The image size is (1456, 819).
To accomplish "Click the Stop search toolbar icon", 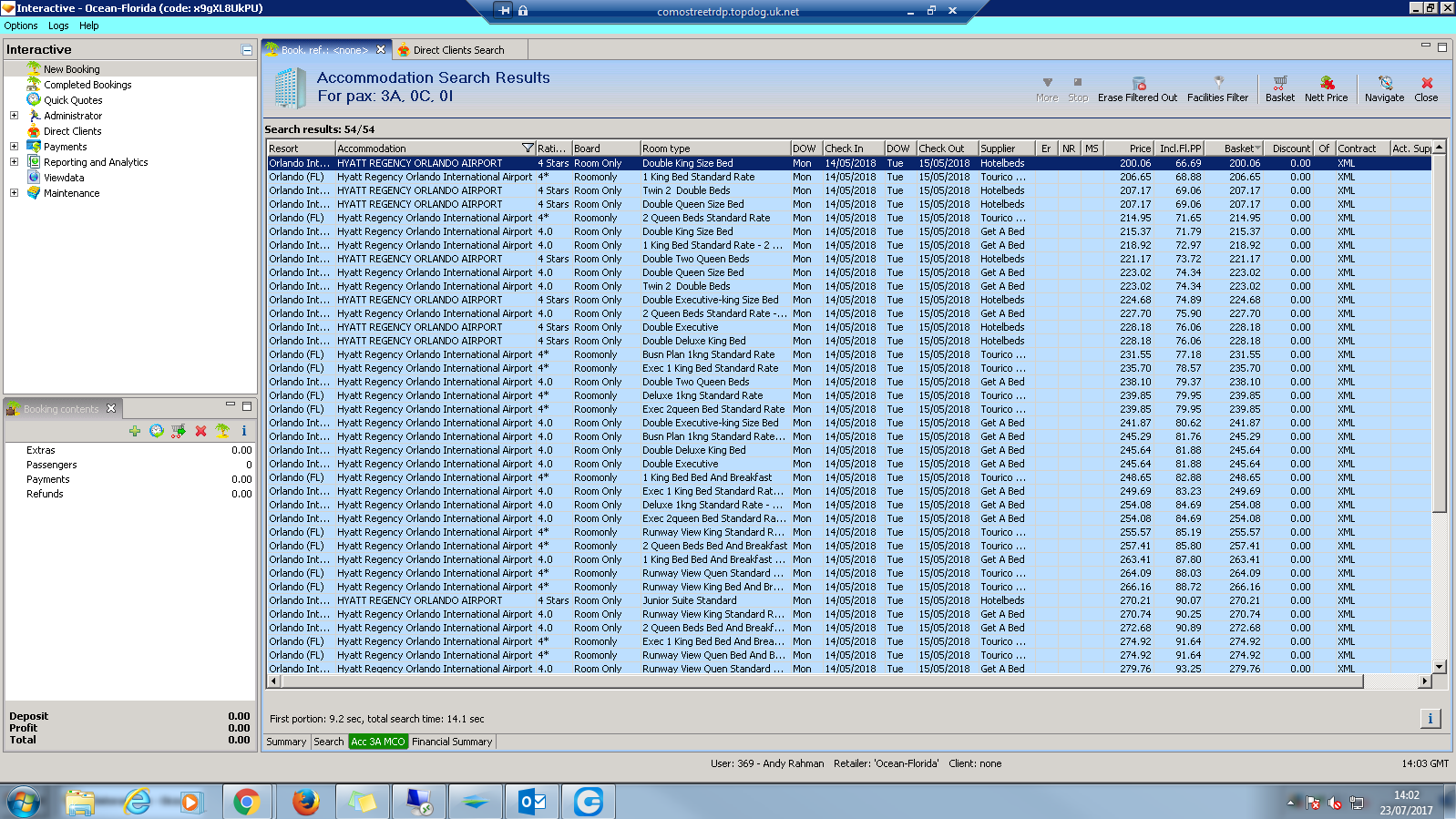I will point(1078,88).
